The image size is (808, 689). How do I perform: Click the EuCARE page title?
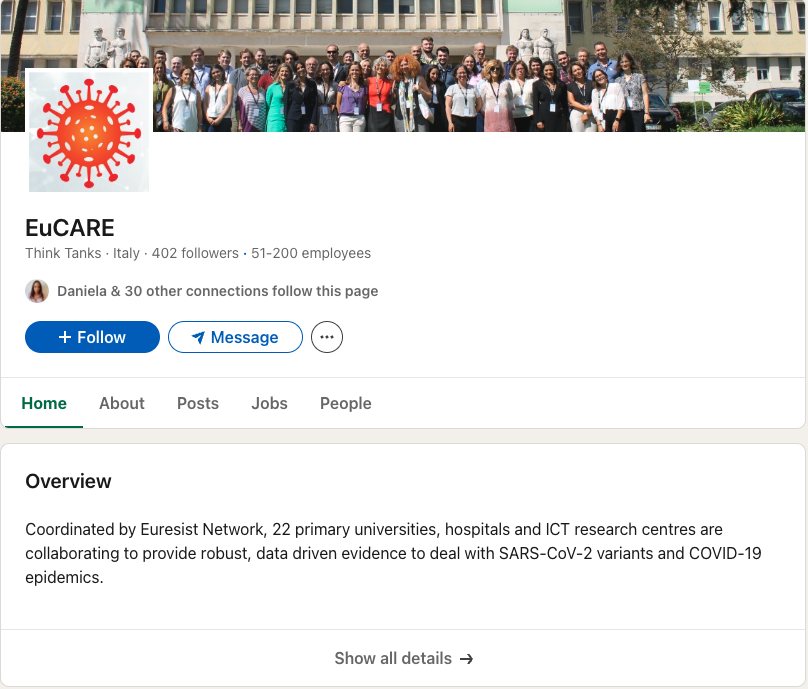(70, 227)
